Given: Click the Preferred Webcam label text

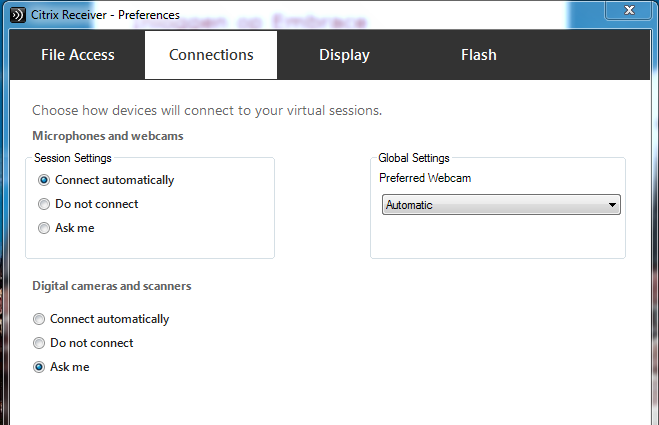Looking at the screenshot, I should pyautogui.click(x=425, y=178).
